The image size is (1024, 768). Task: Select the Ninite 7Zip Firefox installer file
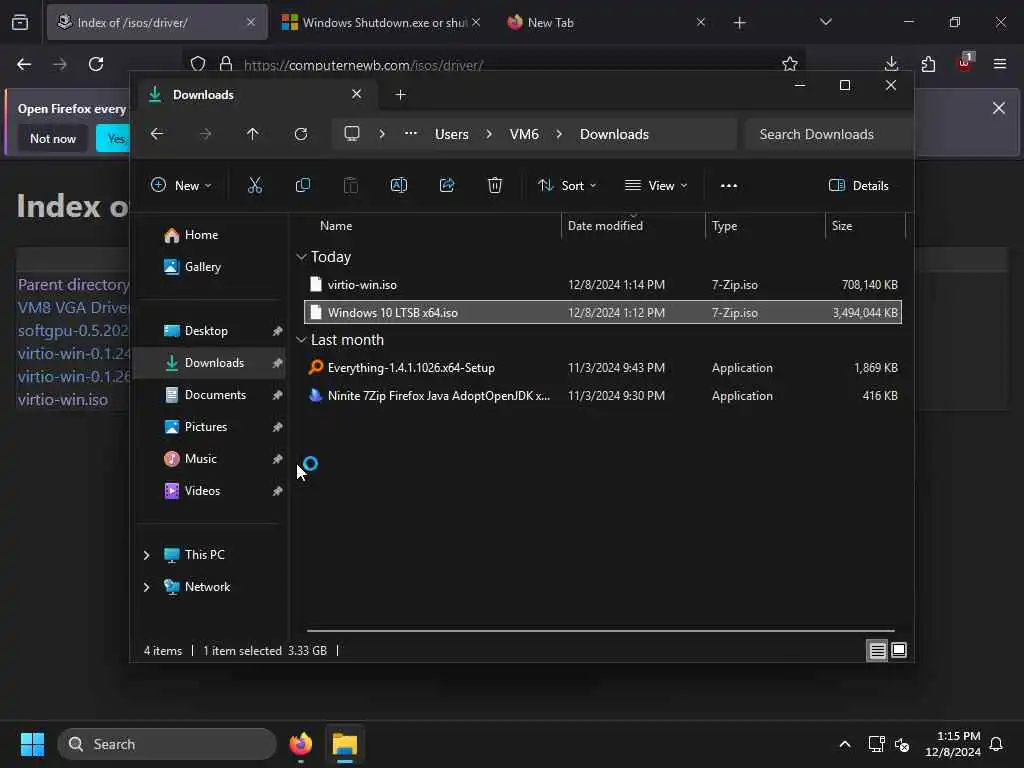[603, 396]
